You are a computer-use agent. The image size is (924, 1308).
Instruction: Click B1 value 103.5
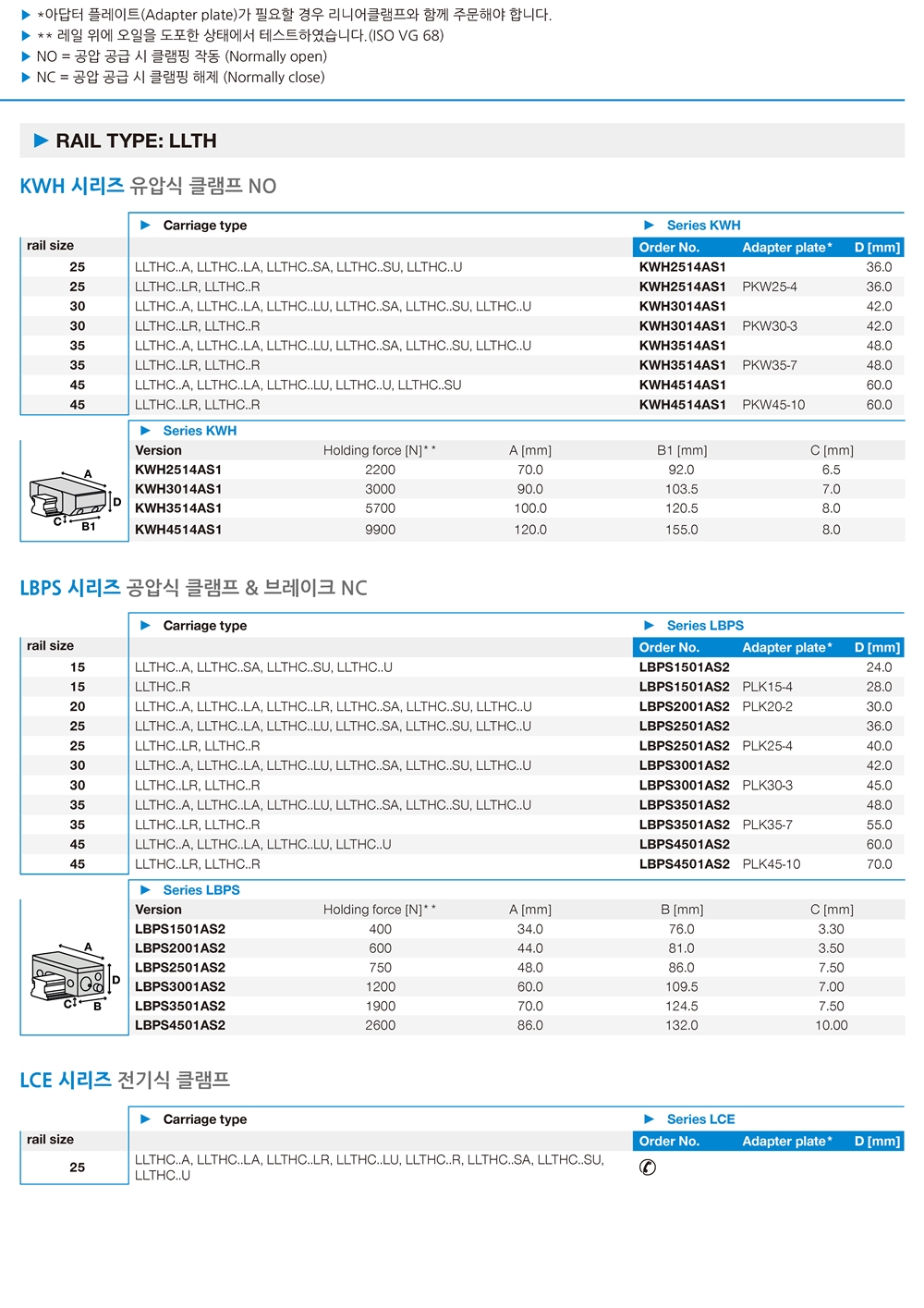682,489
